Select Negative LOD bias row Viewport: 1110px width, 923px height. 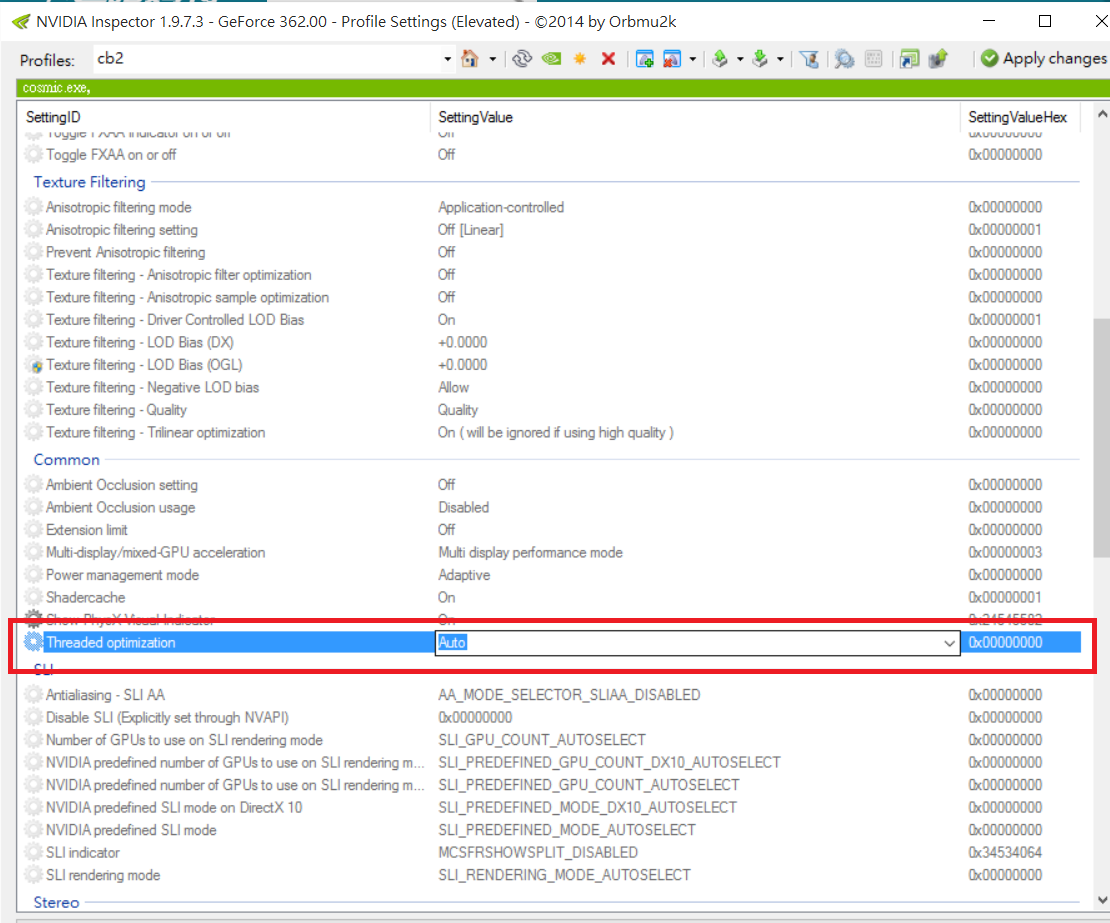(x=551, y=388)
